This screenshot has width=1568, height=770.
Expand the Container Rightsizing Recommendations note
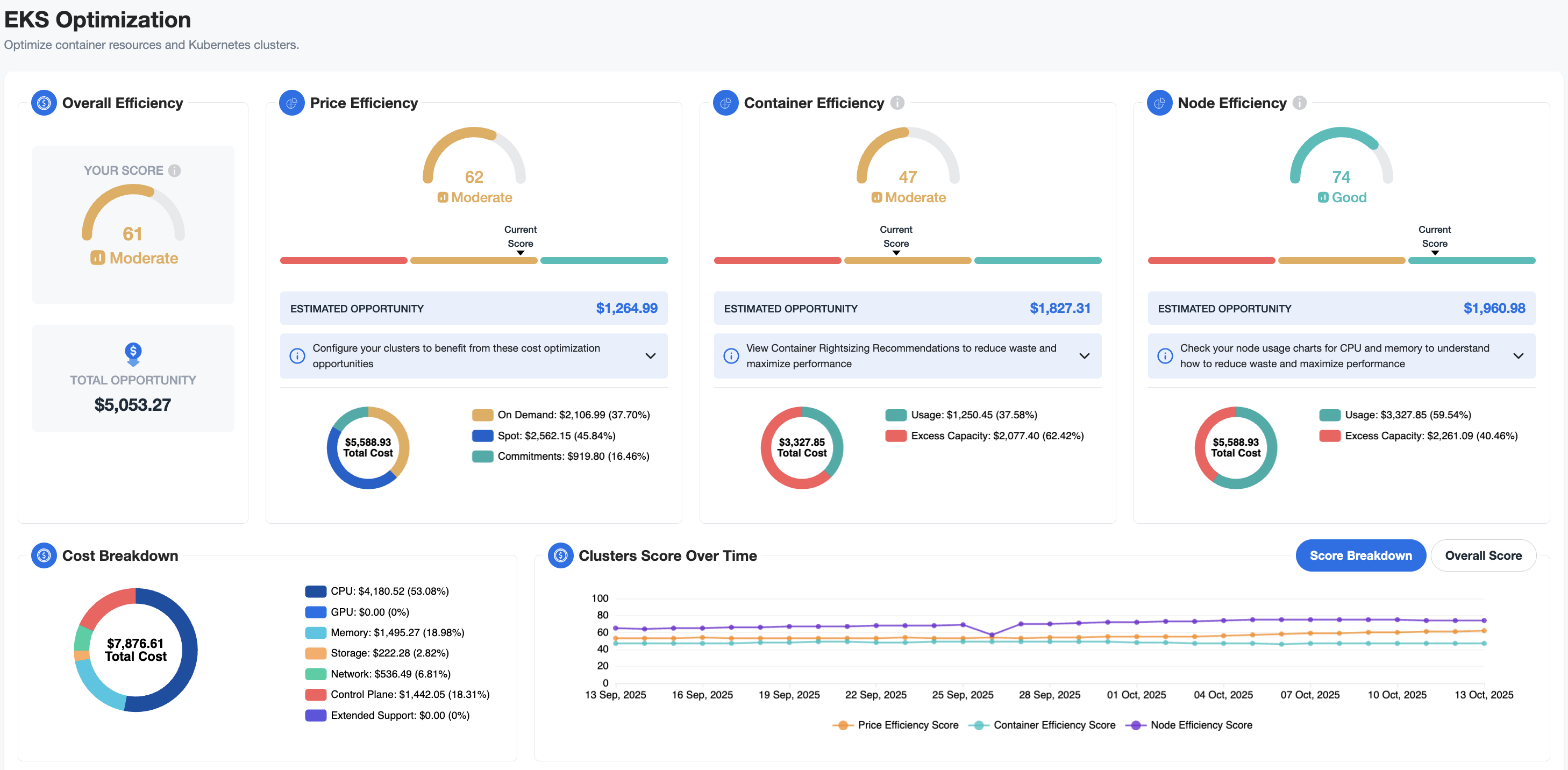pos(1084,356)
